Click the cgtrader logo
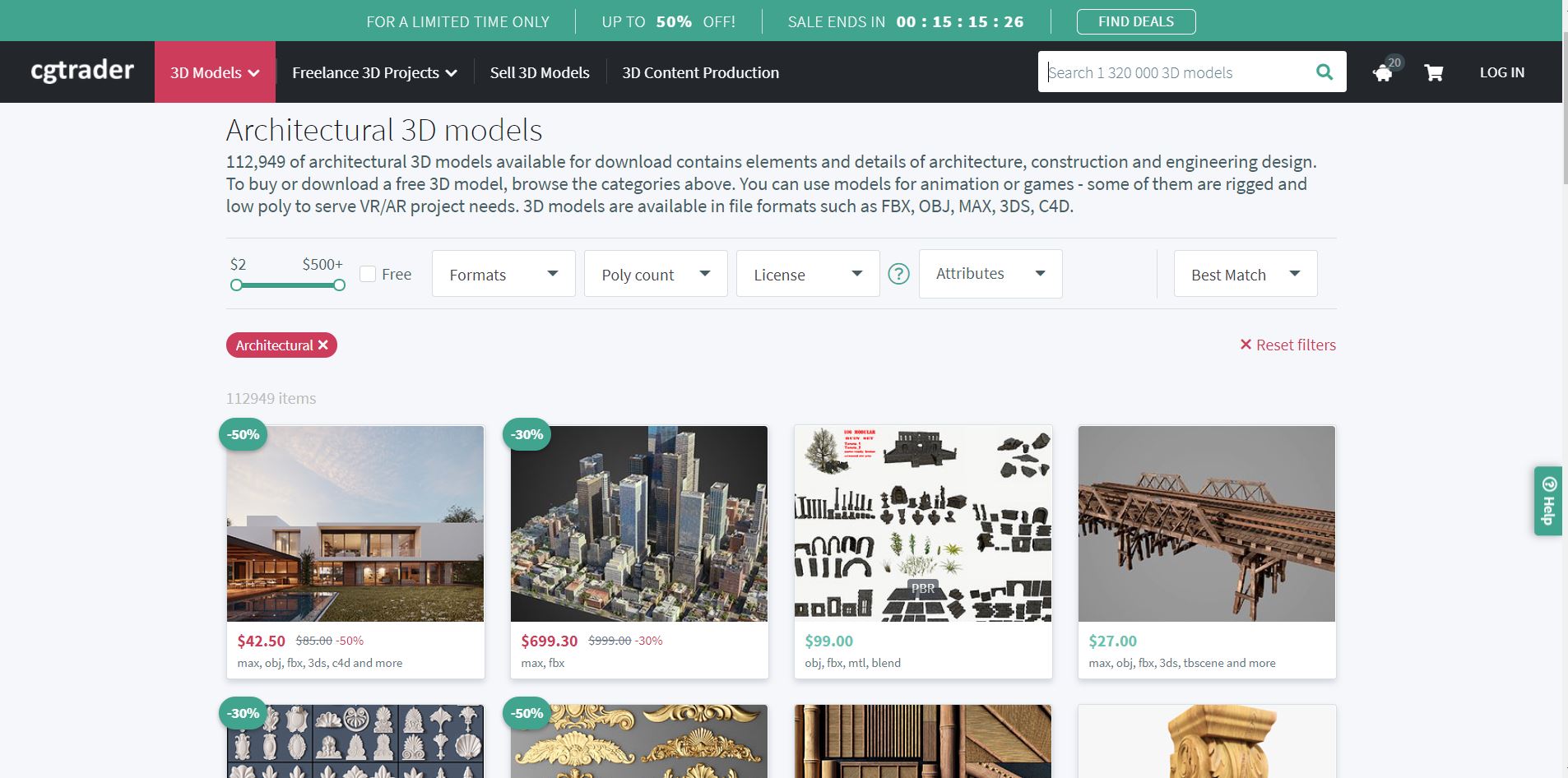Image resolution: width=1568 pixels, height=778 pixels. coord(82,72)
